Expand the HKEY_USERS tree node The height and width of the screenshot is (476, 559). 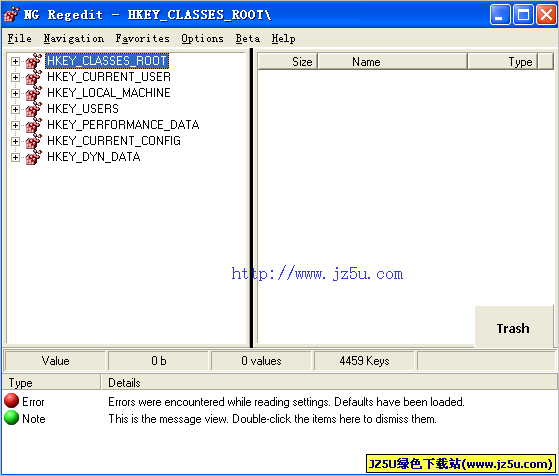pos(15,109)
